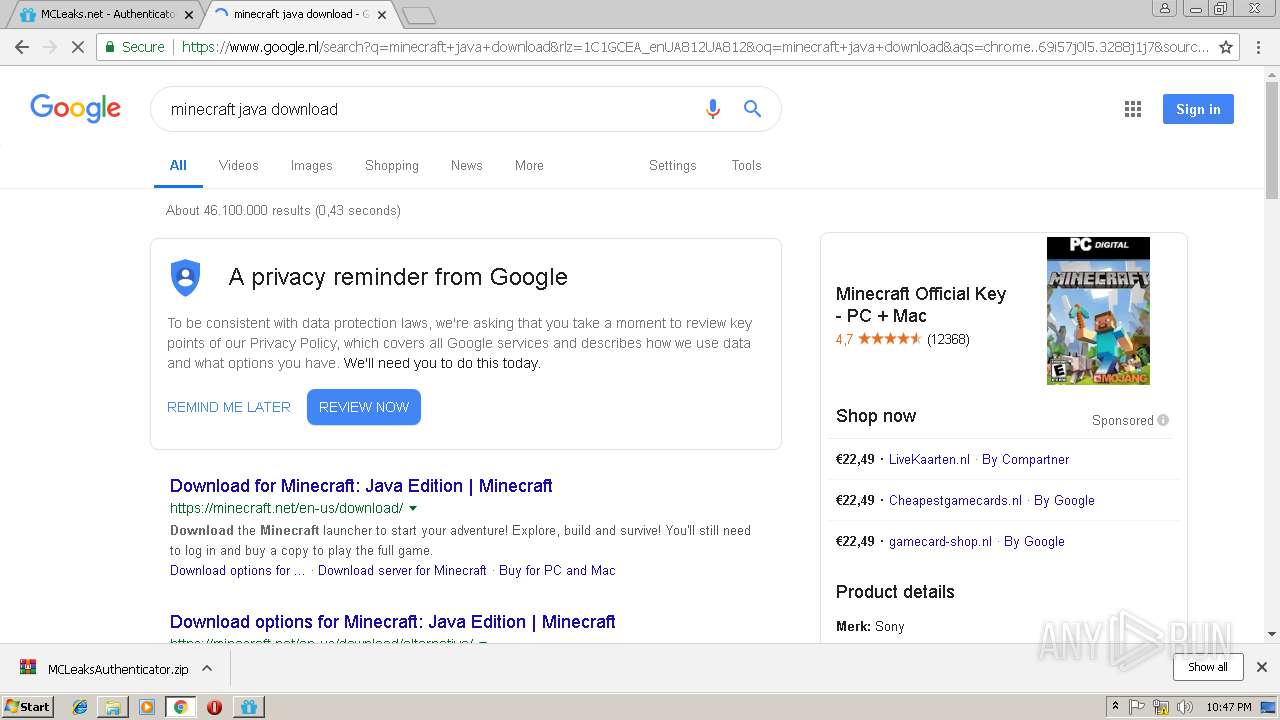Click the volume tray icon
The image size is (1280, 720).
pos(1185,707)
